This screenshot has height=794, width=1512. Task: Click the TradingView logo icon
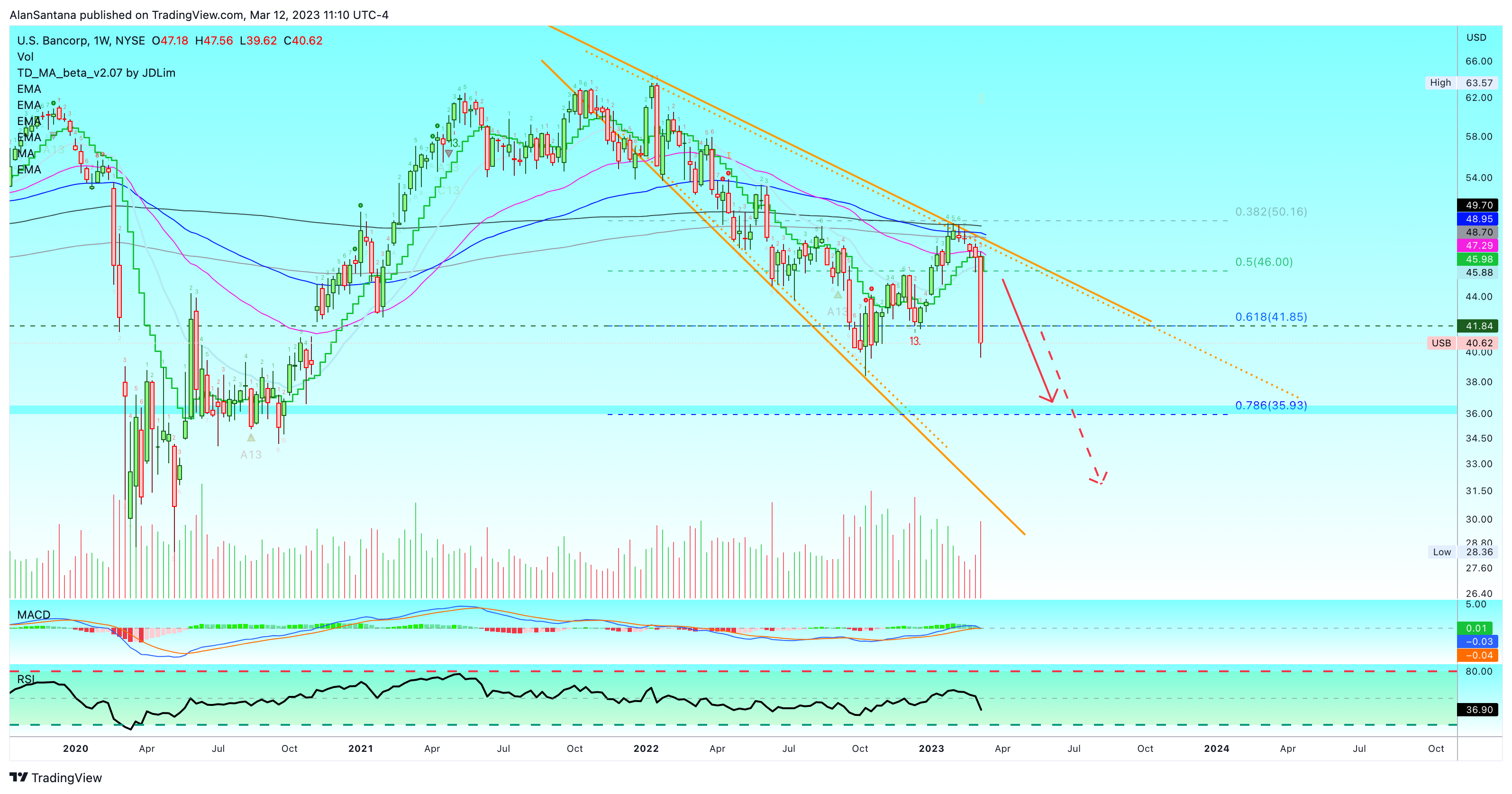pyautogui.click(x=19, y=777)
